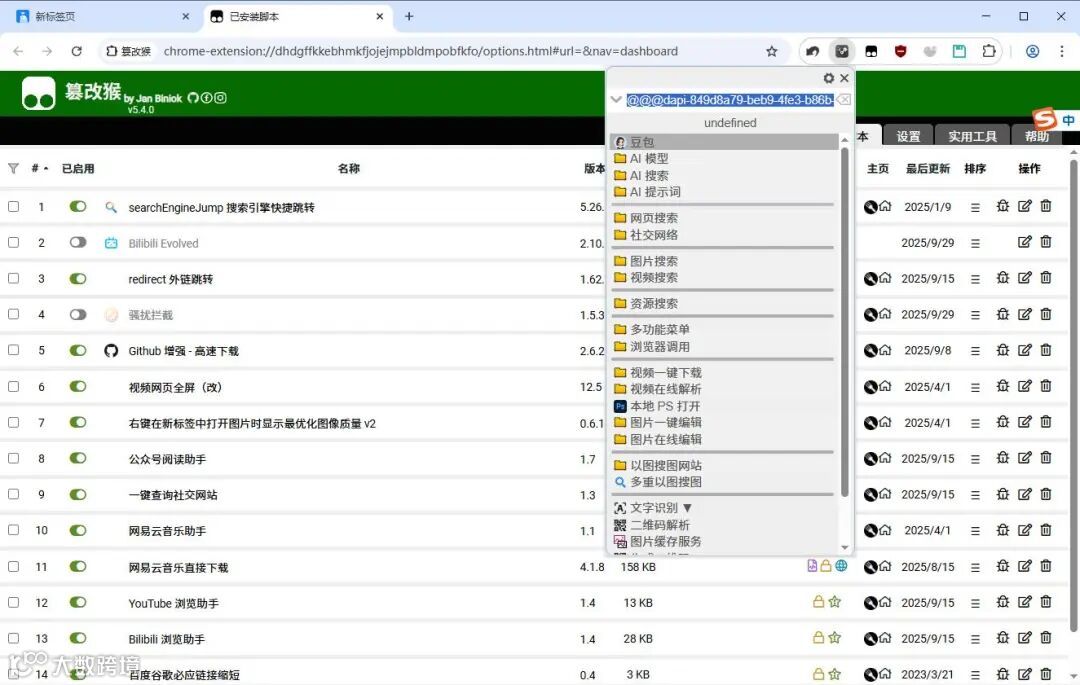Reload the current page
Image resolution: width=1080 pixels, height=685 pixels.
coord(76,51)
